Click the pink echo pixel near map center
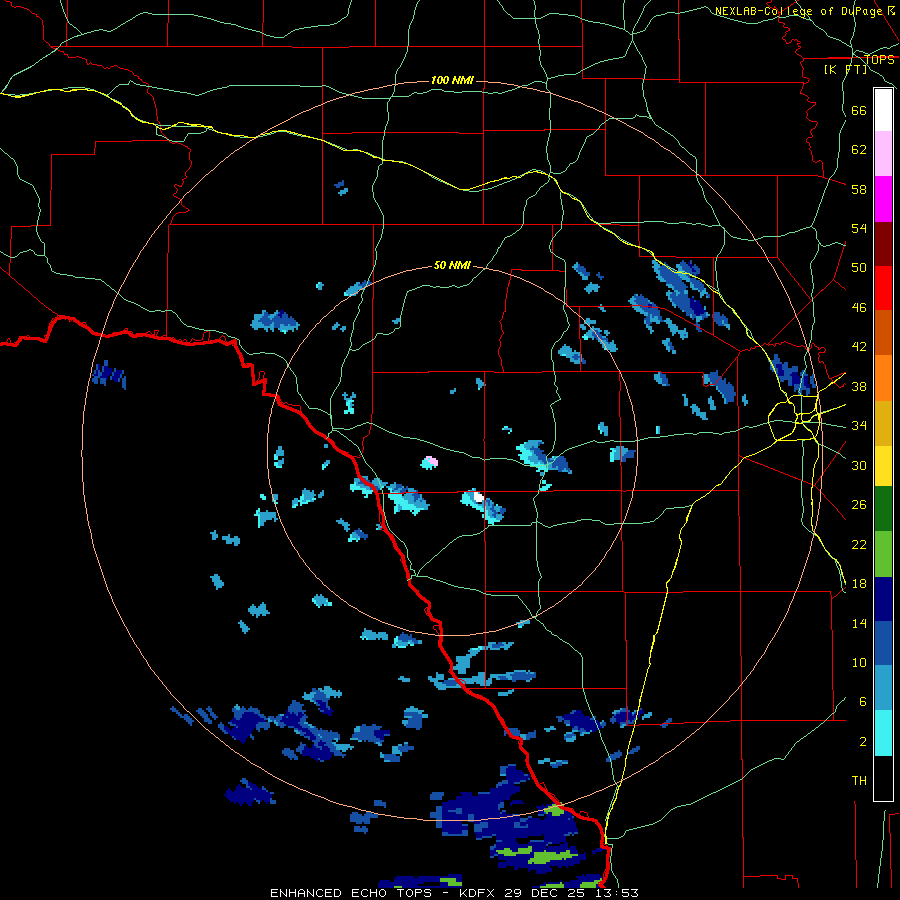The width and height of the screenshot is (900, 900). point(432,461)
